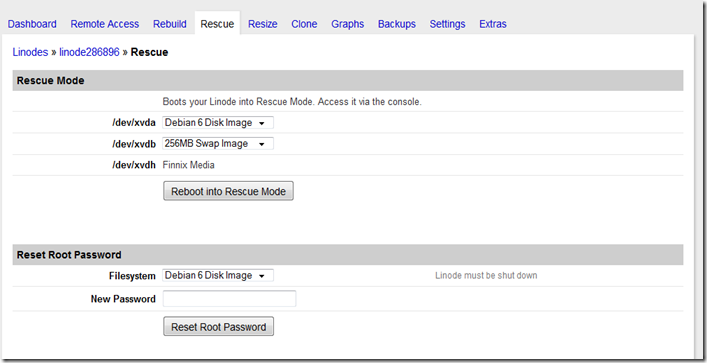Viewport: 707px width, 363px height.
Task: Click the Reset Root Password button
Action: [x=218, y=327]
